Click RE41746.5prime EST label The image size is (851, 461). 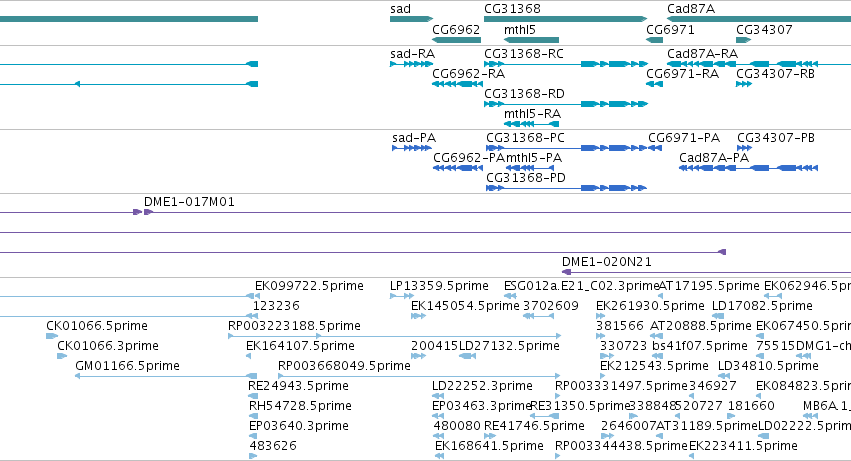(534, 426)
